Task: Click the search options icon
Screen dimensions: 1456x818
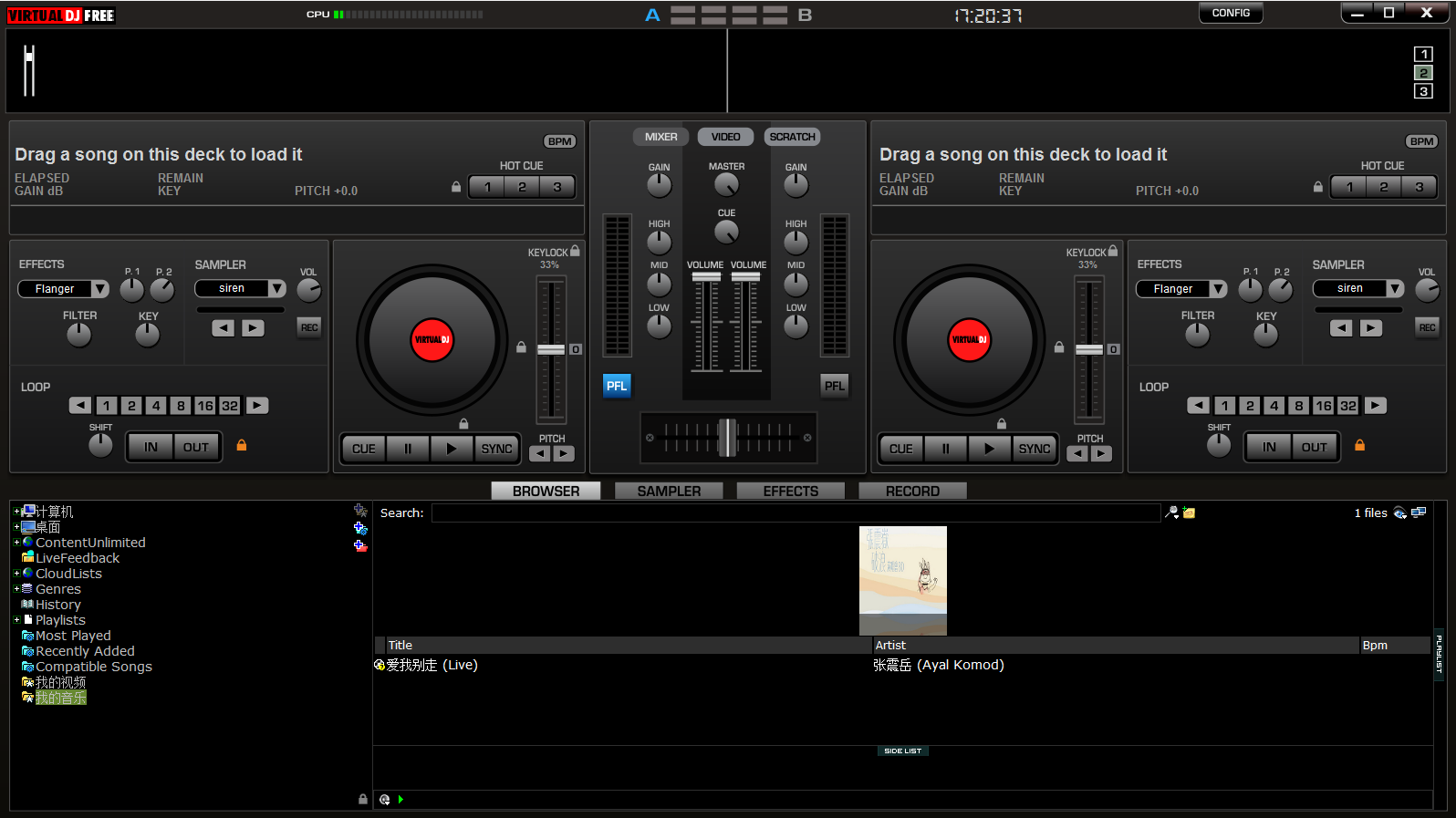Action: (x=1172, y=513)
